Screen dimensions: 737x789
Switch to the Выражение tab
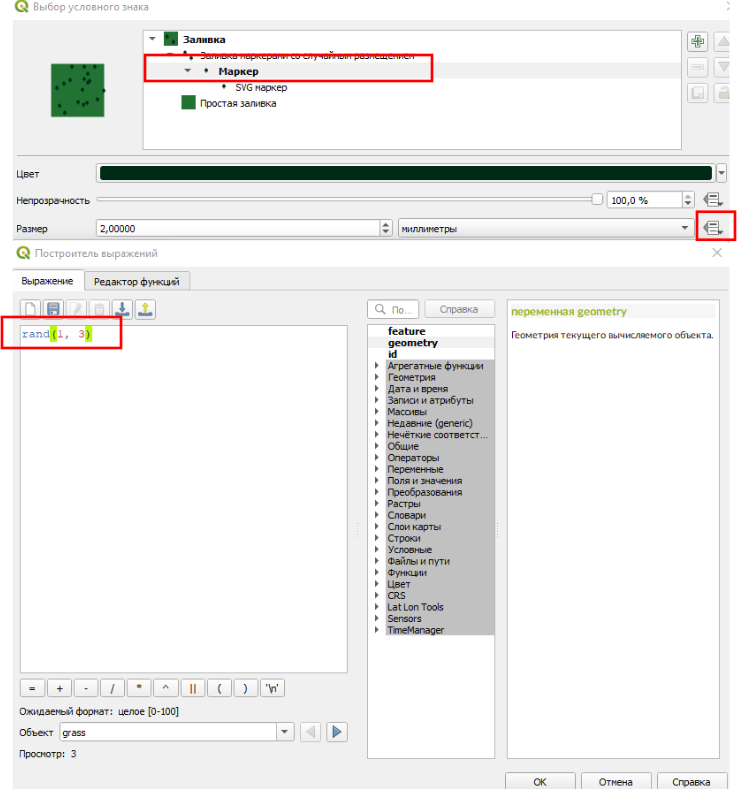click(47, 281)
